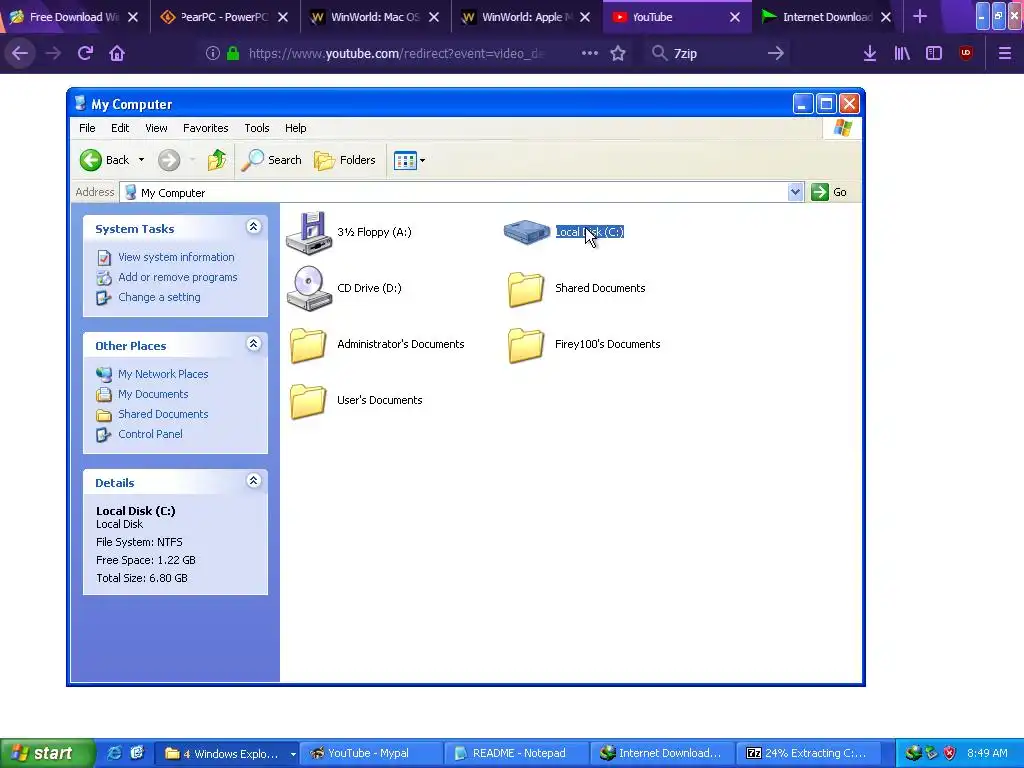
Task: Open the File menu
Action: pos(87,128)
